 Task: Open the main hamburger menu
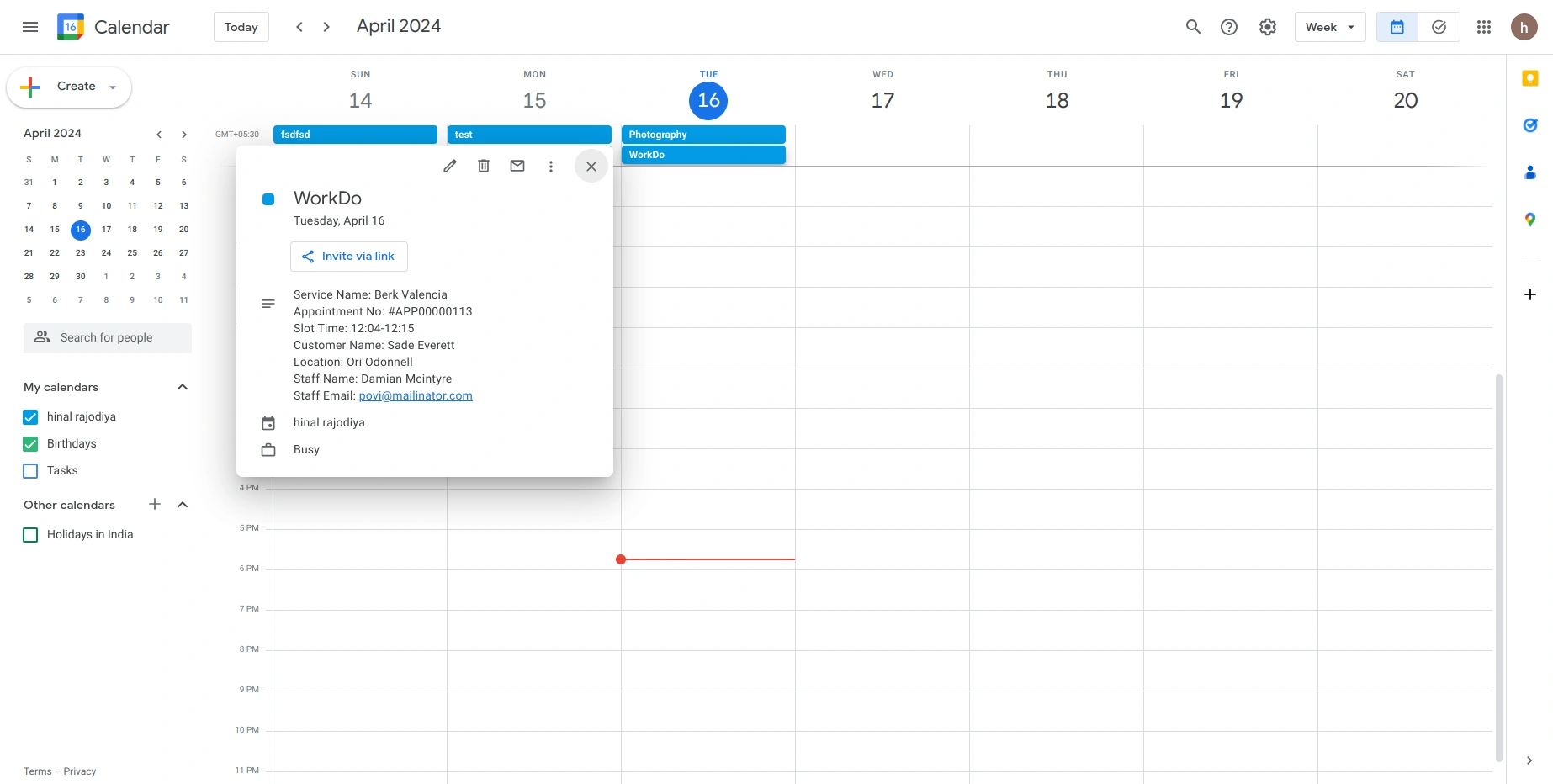(x=29, y=26)
